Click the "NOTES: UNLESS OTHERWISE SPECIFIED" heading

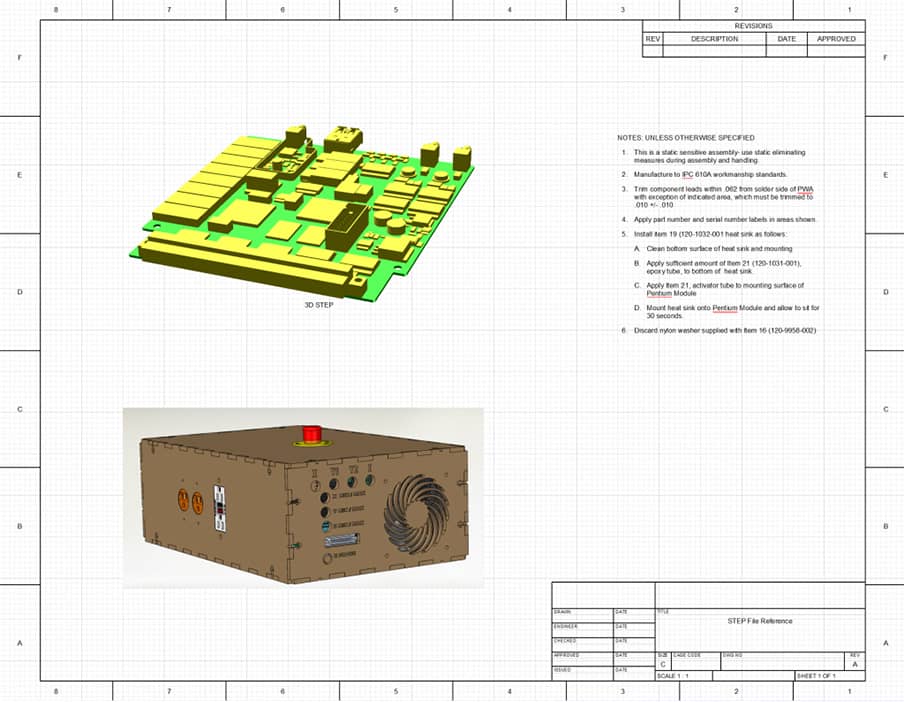coord(686,138)
